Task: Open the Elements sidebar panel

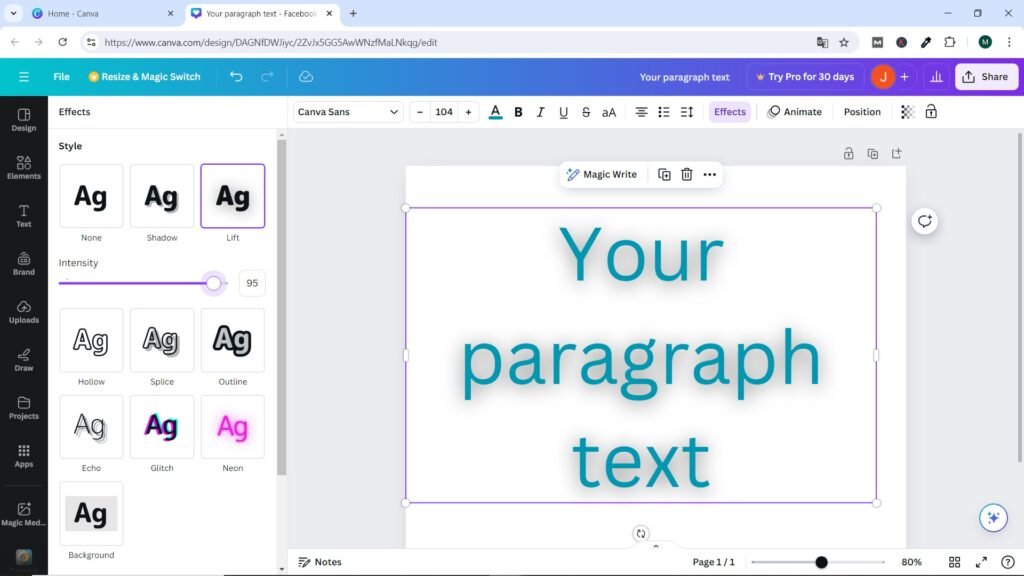Action: [23, 166]
